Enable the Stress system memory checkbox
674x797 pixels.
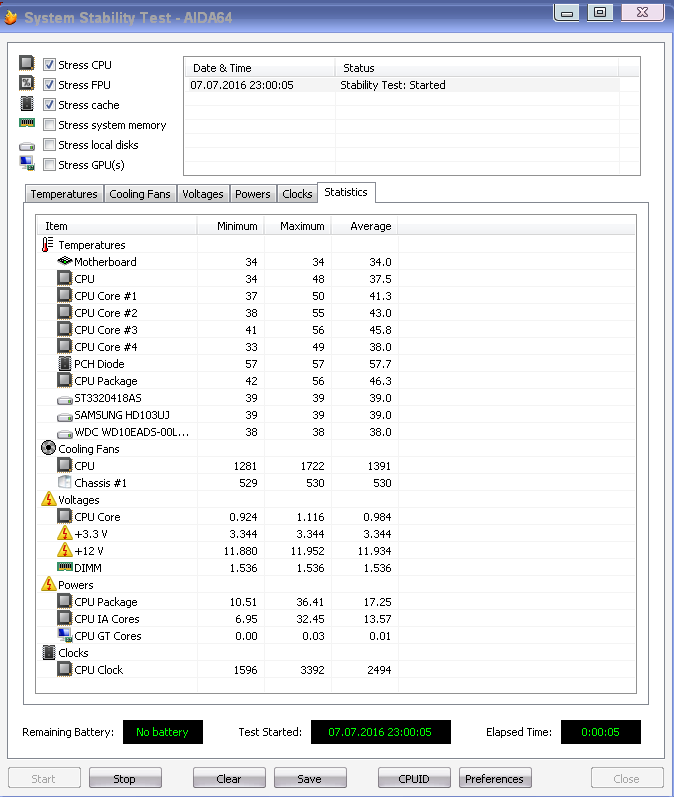49,125
